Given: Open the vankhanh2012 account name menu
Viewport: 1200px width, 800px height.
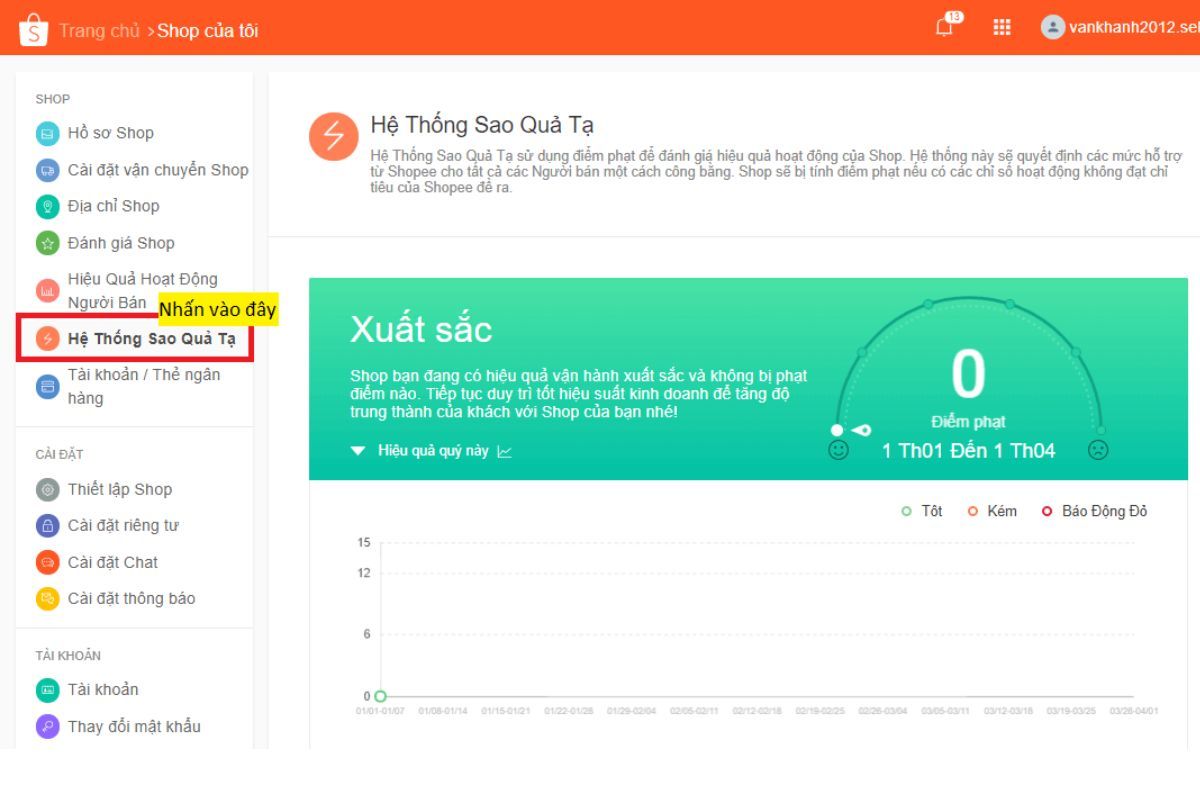Looking at the screenshot, I should (1134, 27).
